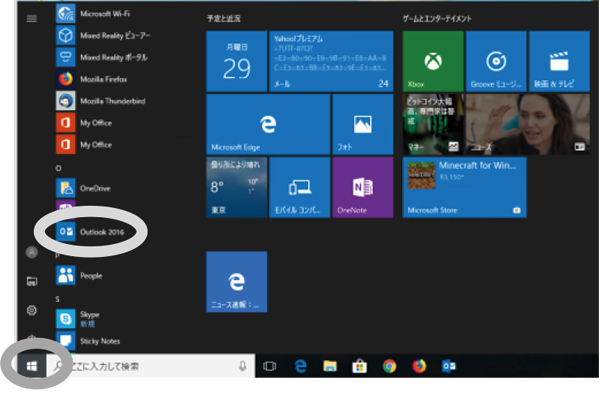The width and height of the screenshot is (600, 410).
Task: Open the Xbox tile
Action: coord(433,61)
